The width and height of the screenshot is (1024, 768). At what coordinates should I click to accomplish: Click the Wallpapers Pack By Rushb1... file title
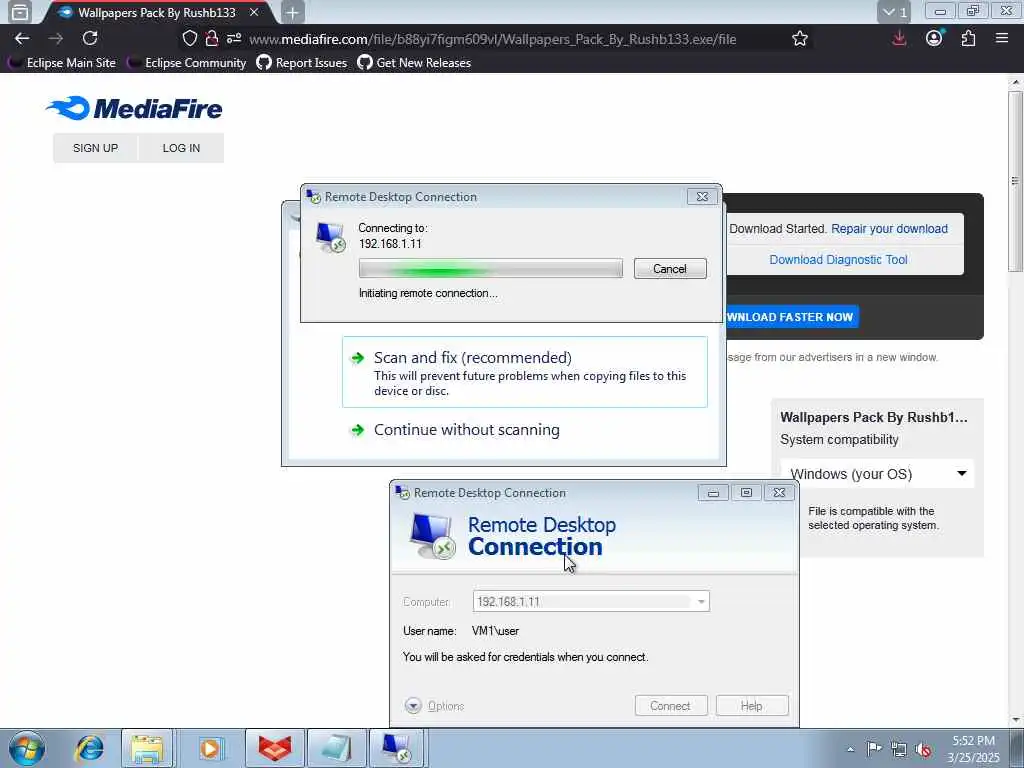point(874,417)
